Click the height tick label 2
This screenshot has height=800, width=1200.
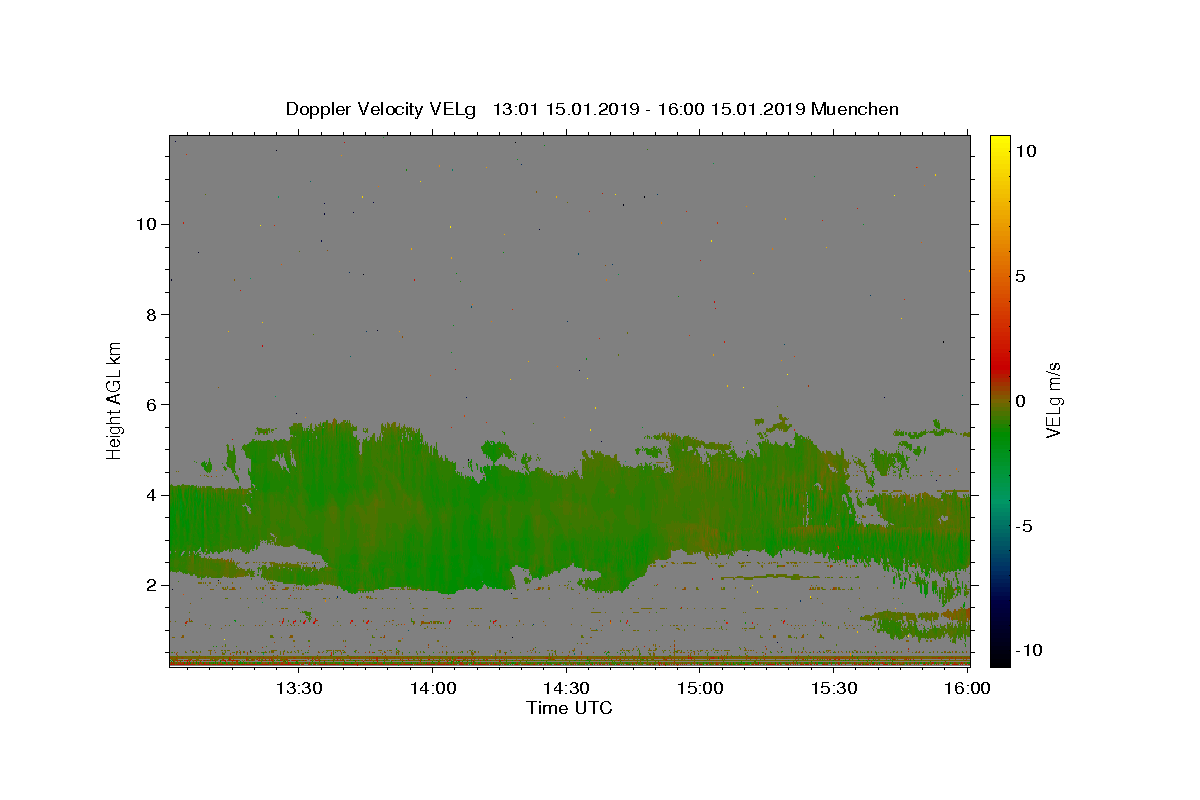click(150, 584)
